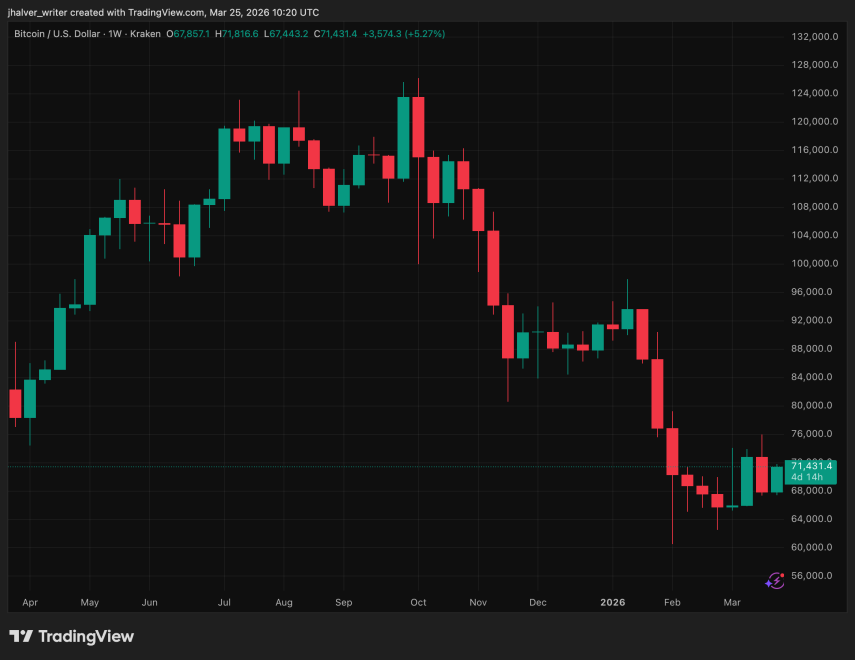Click the current price label 71,431.4

pos(811,465)
